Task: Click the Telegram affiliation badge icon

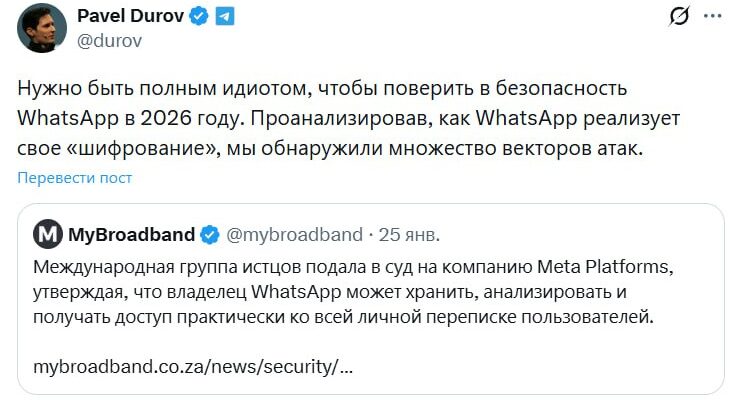Action: click(225, 16)
